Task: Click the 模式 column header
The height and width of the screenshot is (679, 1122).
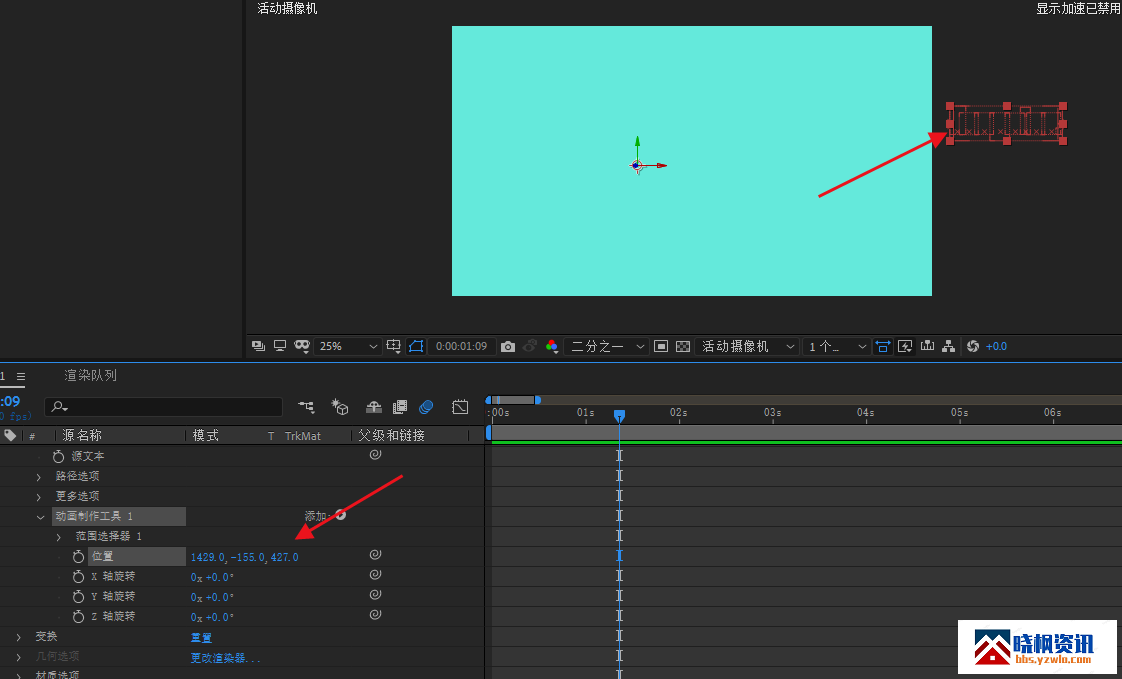Action: pos(206,435)
